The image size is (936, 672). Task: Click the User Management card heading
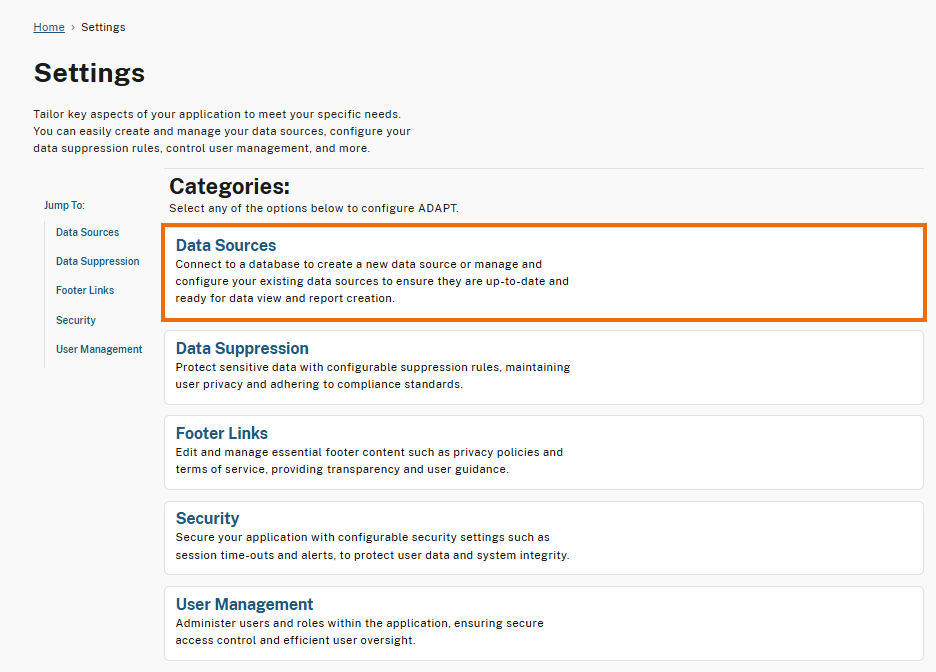244,603
